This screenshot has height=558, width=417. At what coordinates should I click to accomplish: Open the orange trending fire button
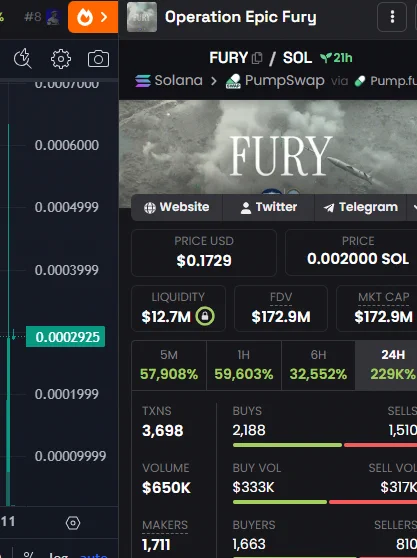[93, 17]
